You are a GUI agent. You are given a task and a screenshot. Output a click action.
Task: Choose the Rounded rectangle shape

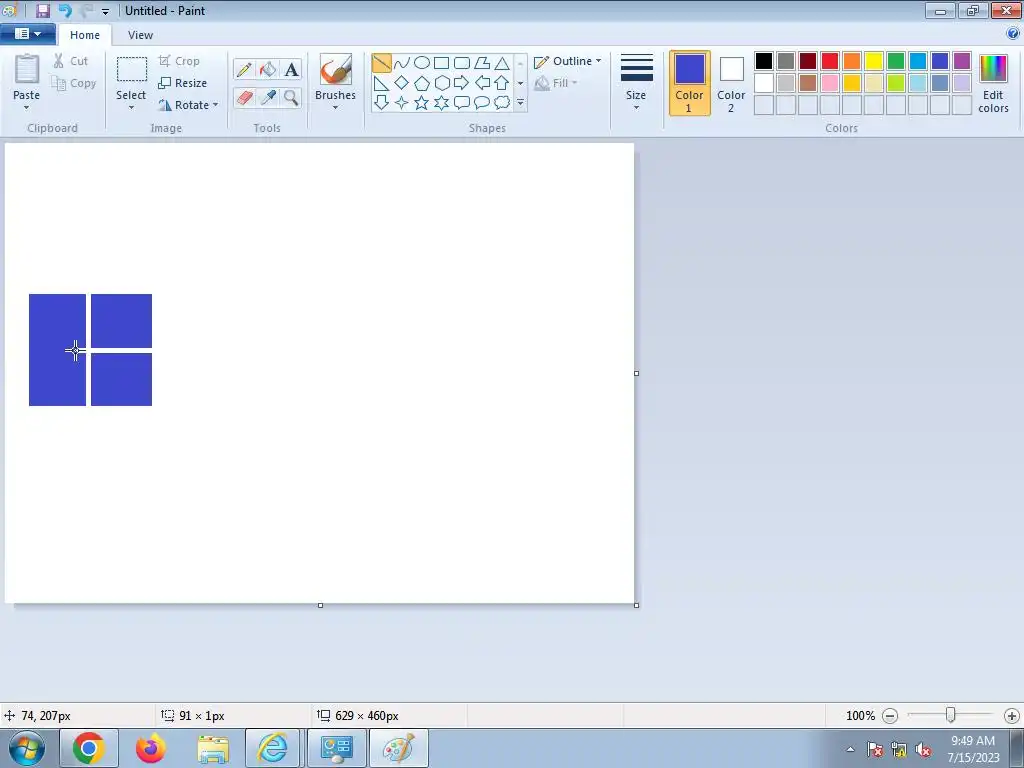(x=462, y=63)
